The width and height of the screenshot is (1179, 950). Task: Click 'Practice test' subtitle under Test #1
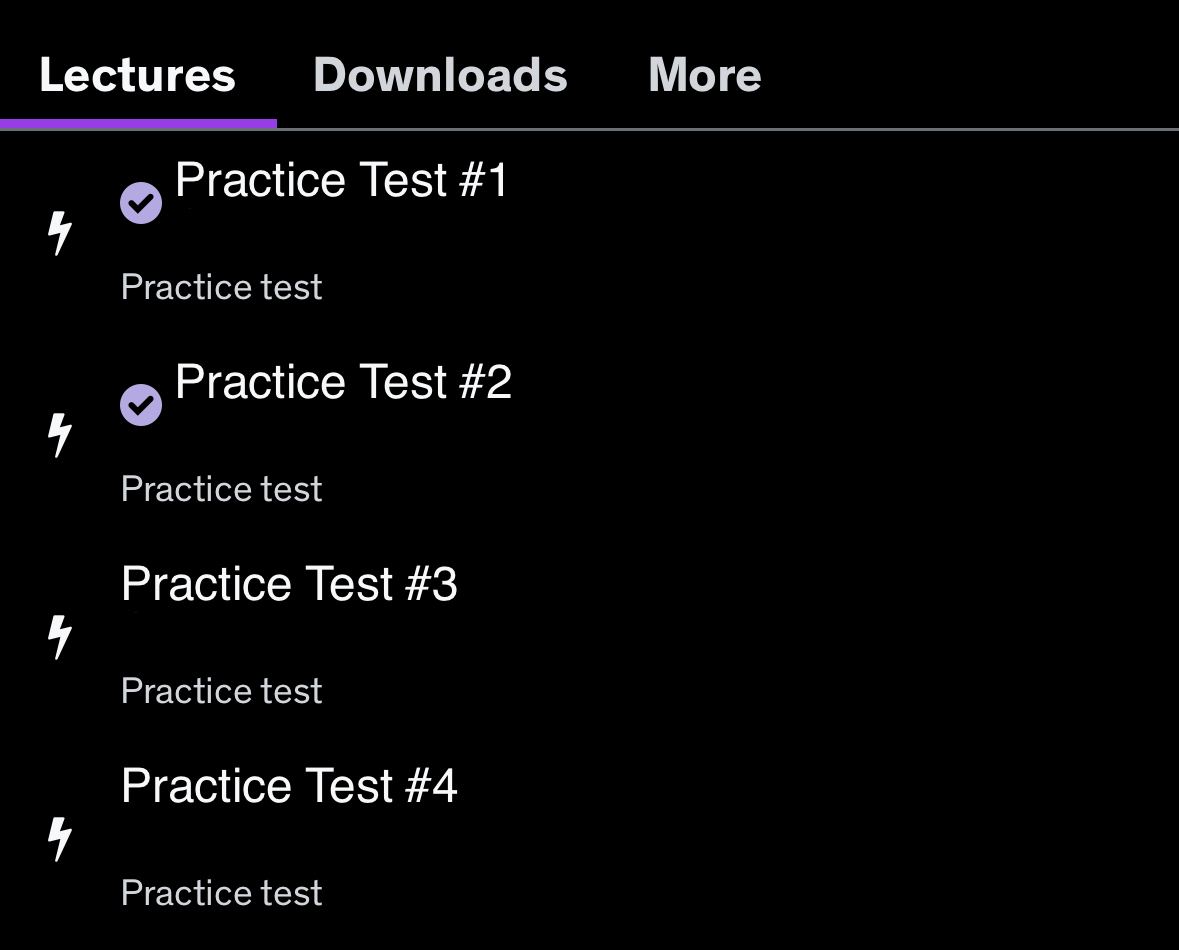222,288
